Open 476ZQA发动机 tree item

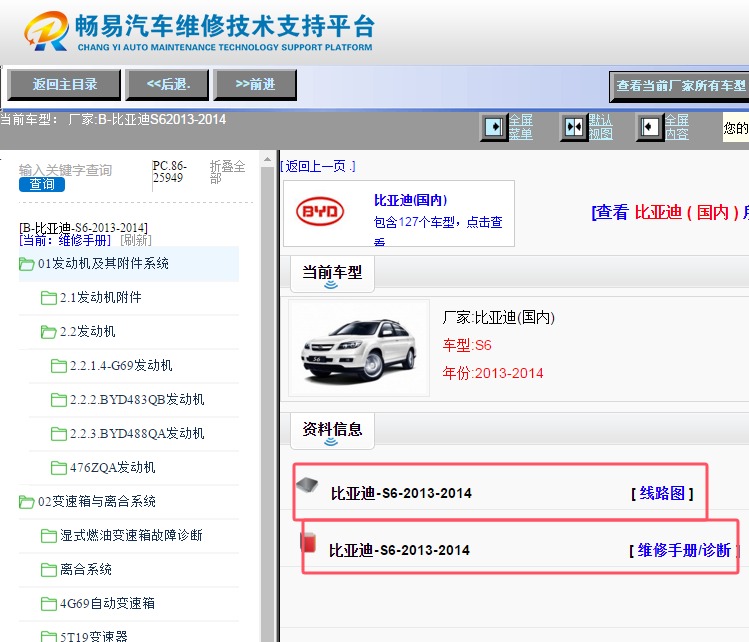(x=113, y=468)
